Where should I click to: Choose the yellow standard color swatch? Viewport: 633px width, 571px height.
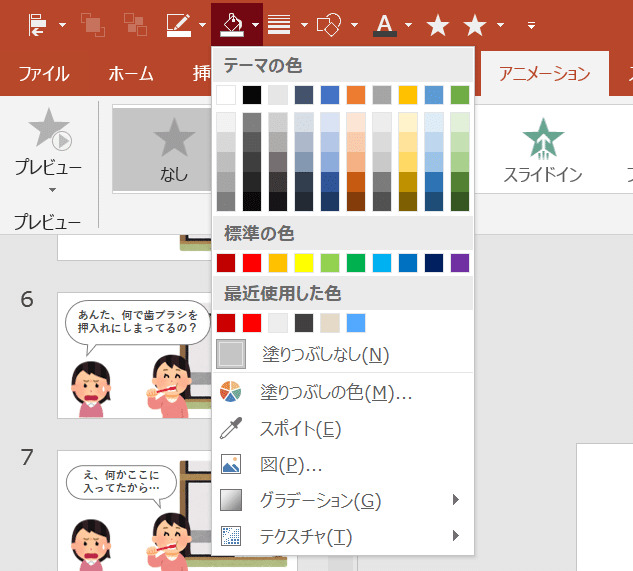(304, 263)
